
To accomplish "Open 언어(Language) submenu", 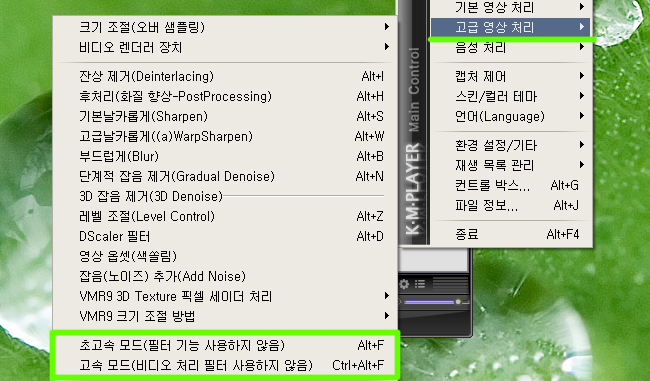I will click(x=511, y=116).
